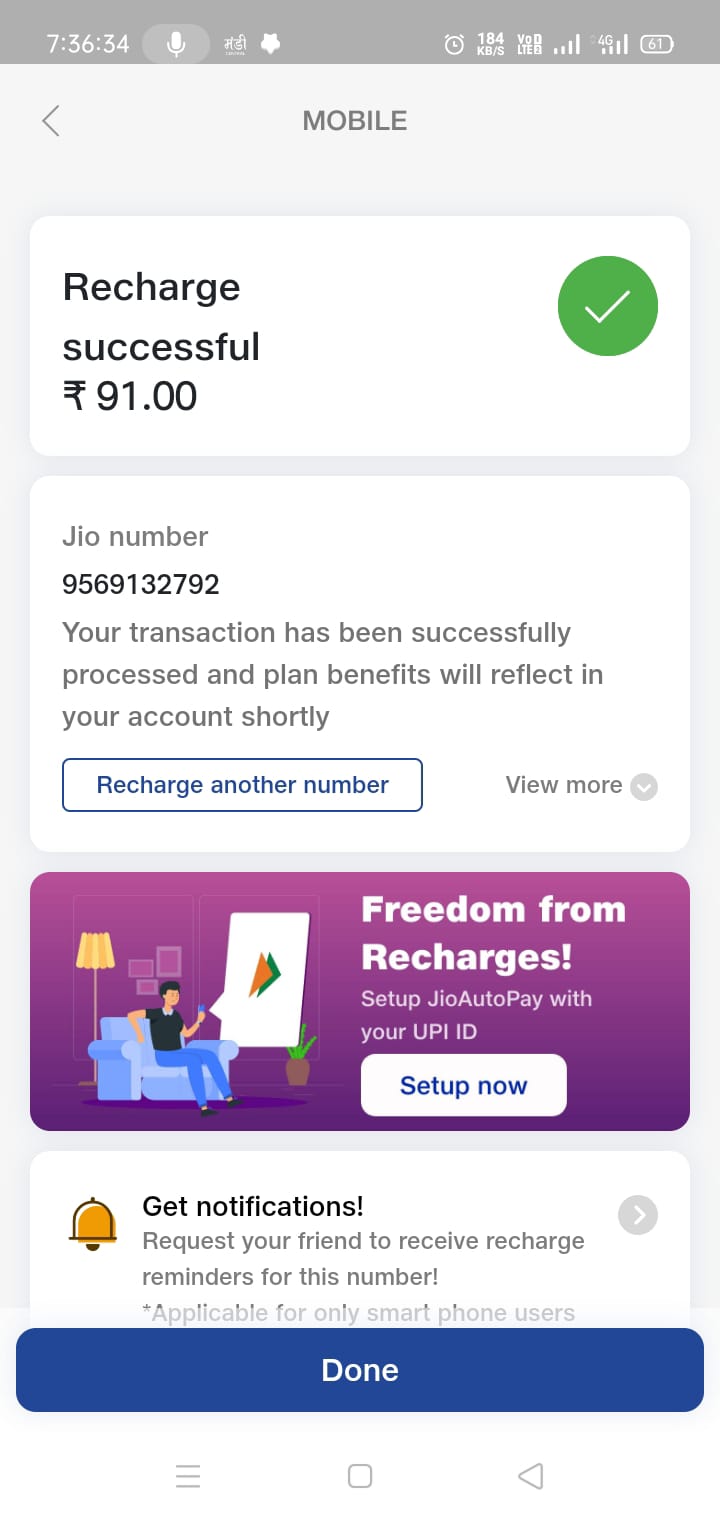The height and width of the screenshot is (1520, 720).
Task: Tap the green success checkmark icon
Action: [607, 307]
